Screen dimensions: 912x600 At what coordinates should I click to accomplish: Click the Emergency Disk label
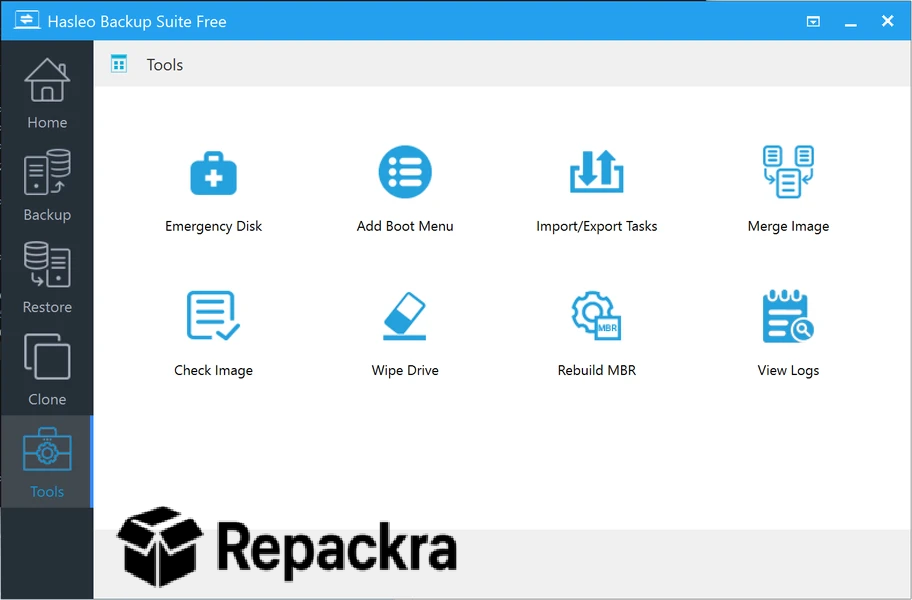point(213,226)
